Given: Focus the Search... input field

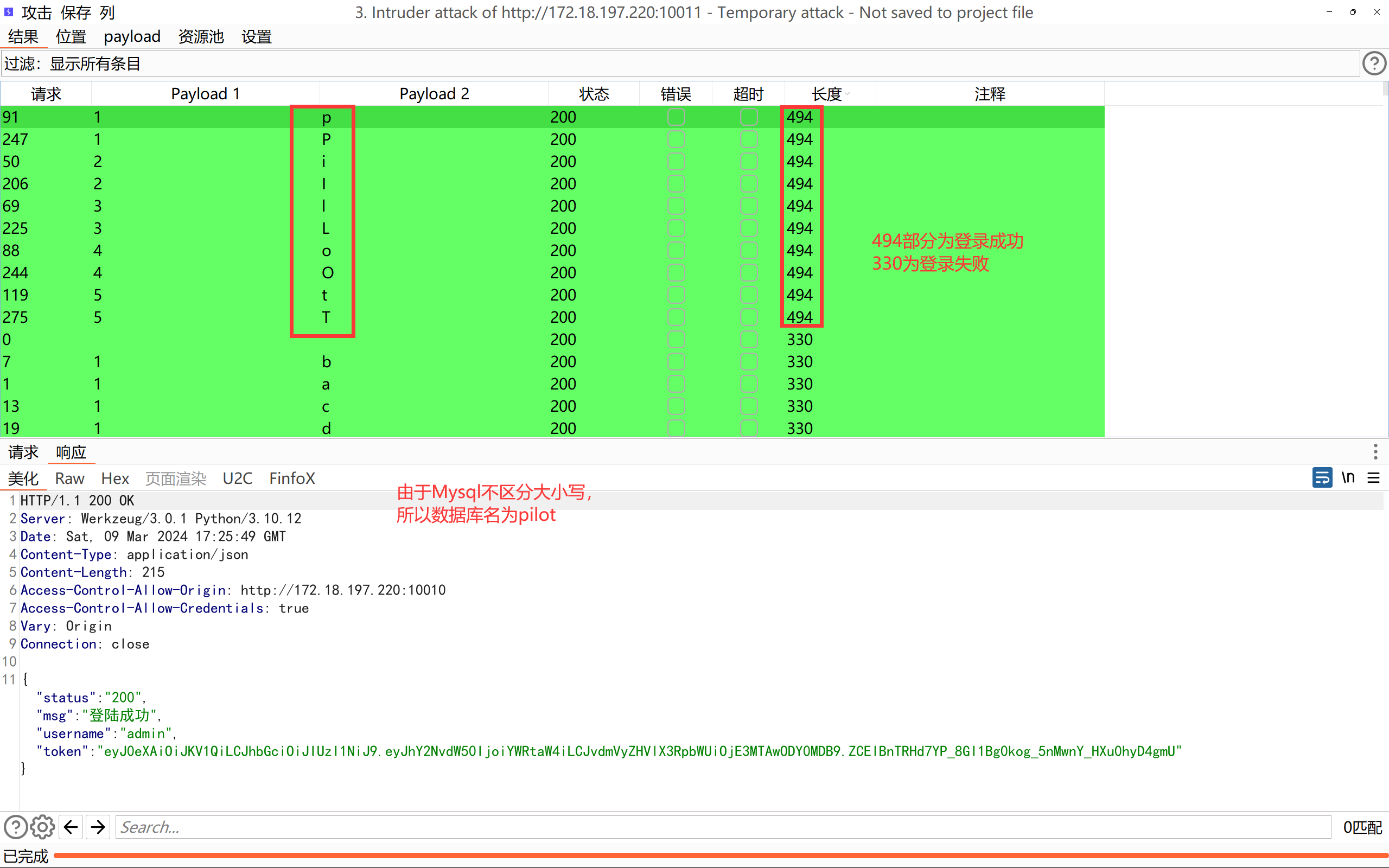Looking at the screenshot, I should (x=723, y=827).
